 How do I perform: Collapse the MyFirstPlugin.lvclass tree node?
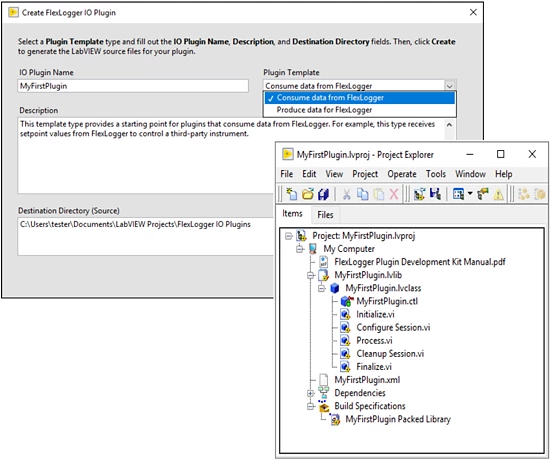[322, 289]
